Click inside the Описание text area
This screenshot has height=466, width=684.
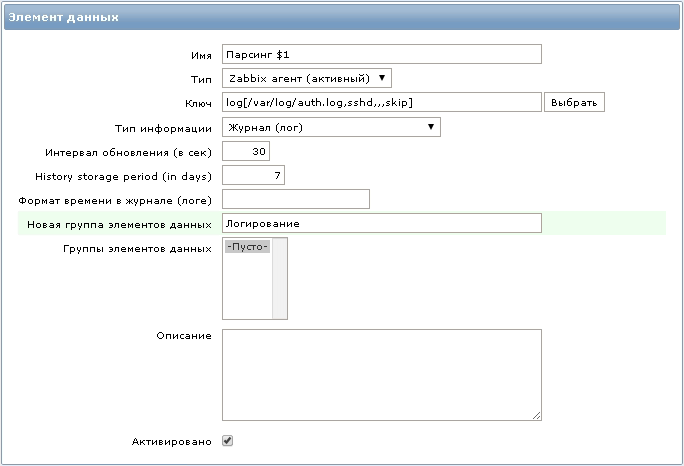point(381,374)
